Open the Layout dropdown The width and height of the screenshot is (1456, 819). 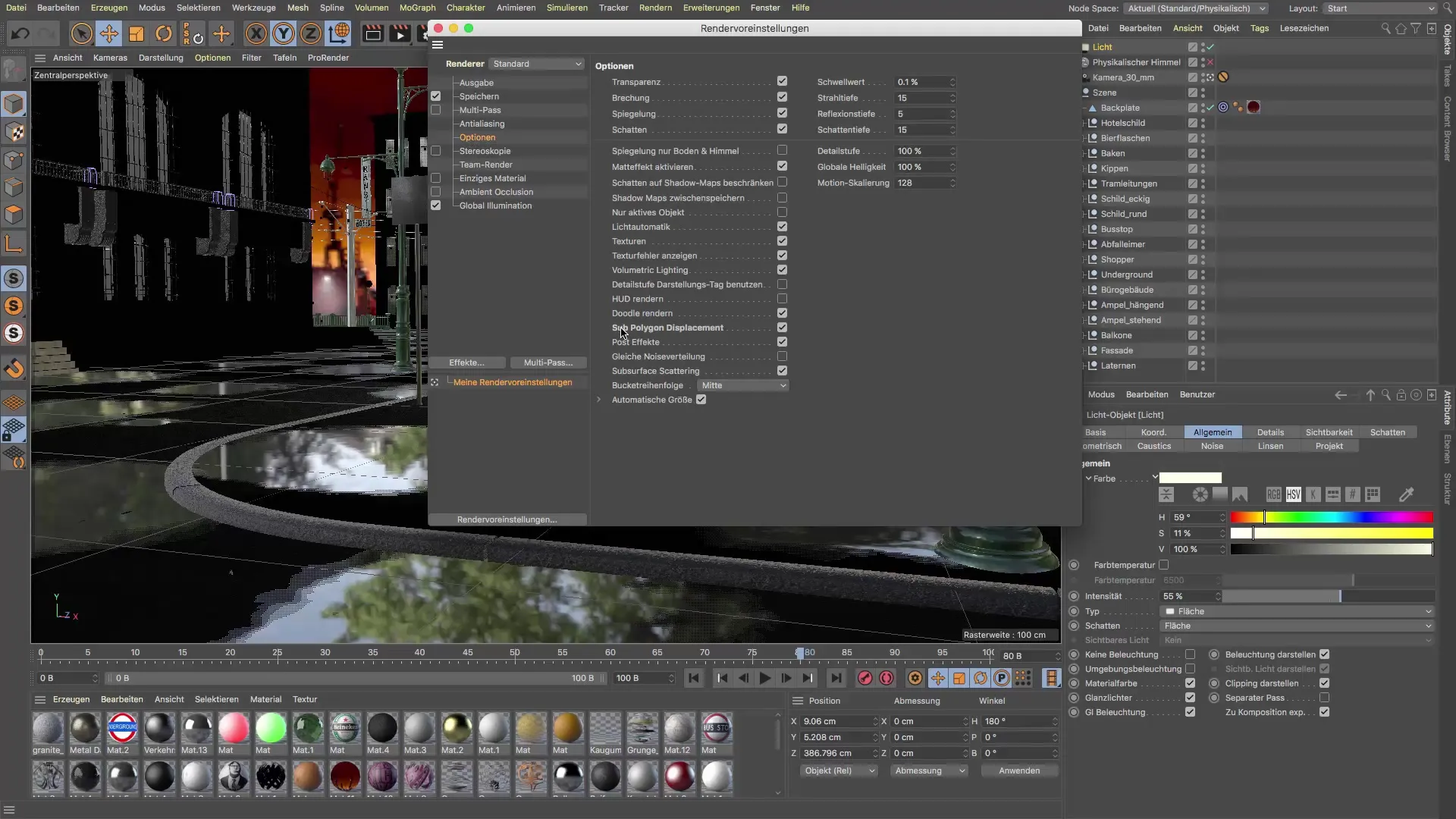(x=1380, y=8)
